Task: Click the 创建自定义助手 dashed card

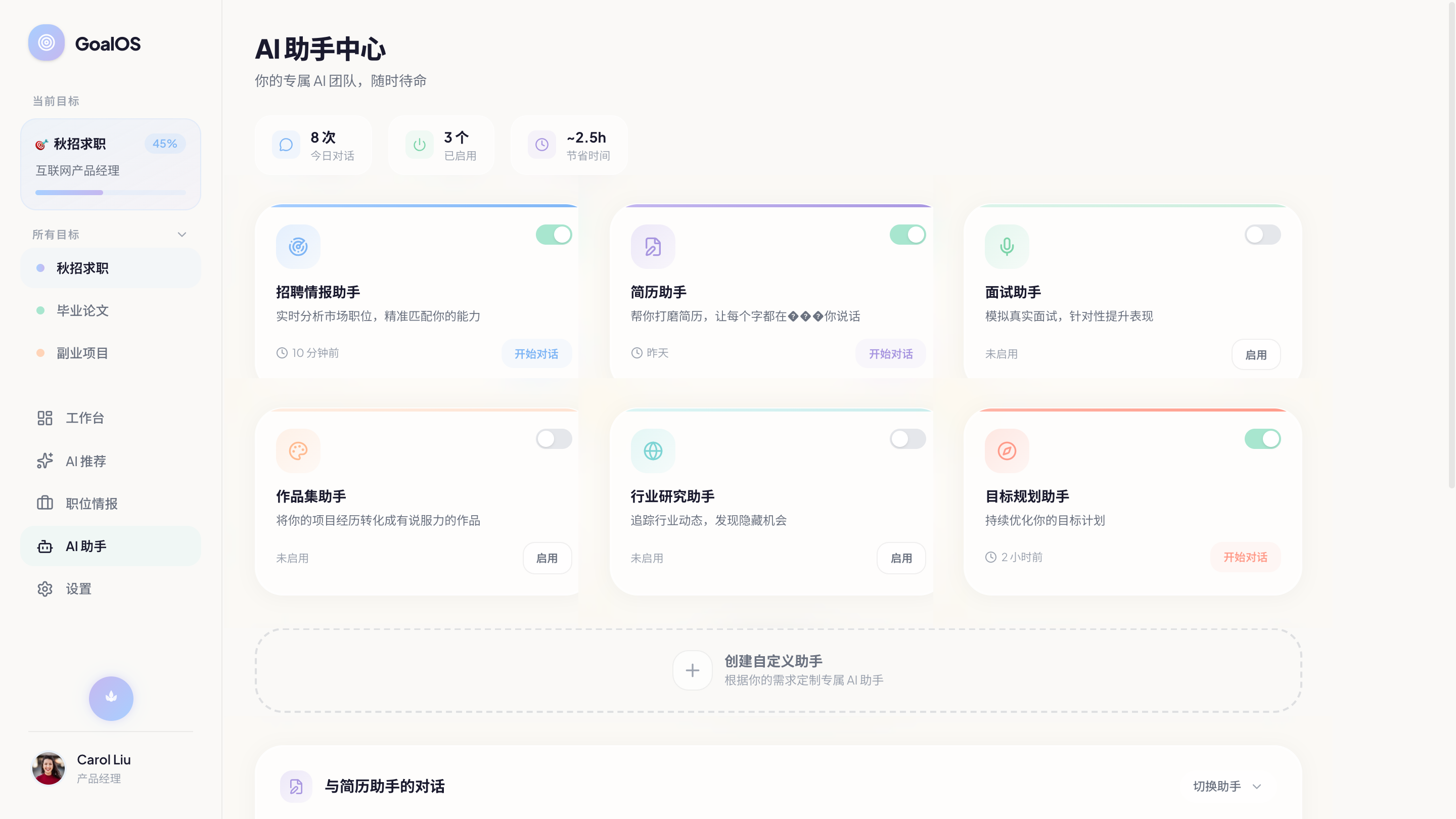Action: click(778, 670)
